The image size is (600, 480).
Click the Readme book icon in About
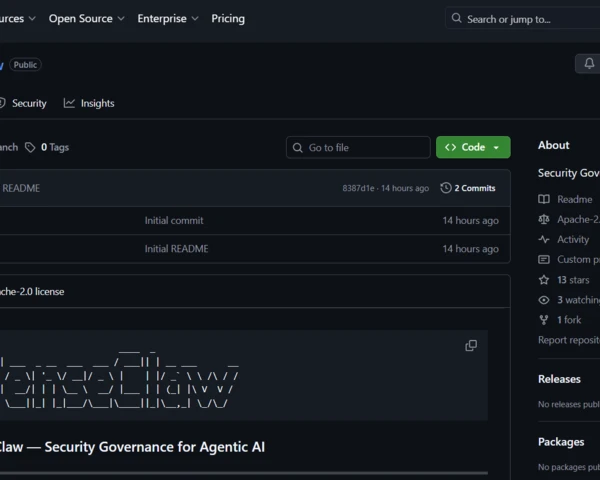(544, 200)
